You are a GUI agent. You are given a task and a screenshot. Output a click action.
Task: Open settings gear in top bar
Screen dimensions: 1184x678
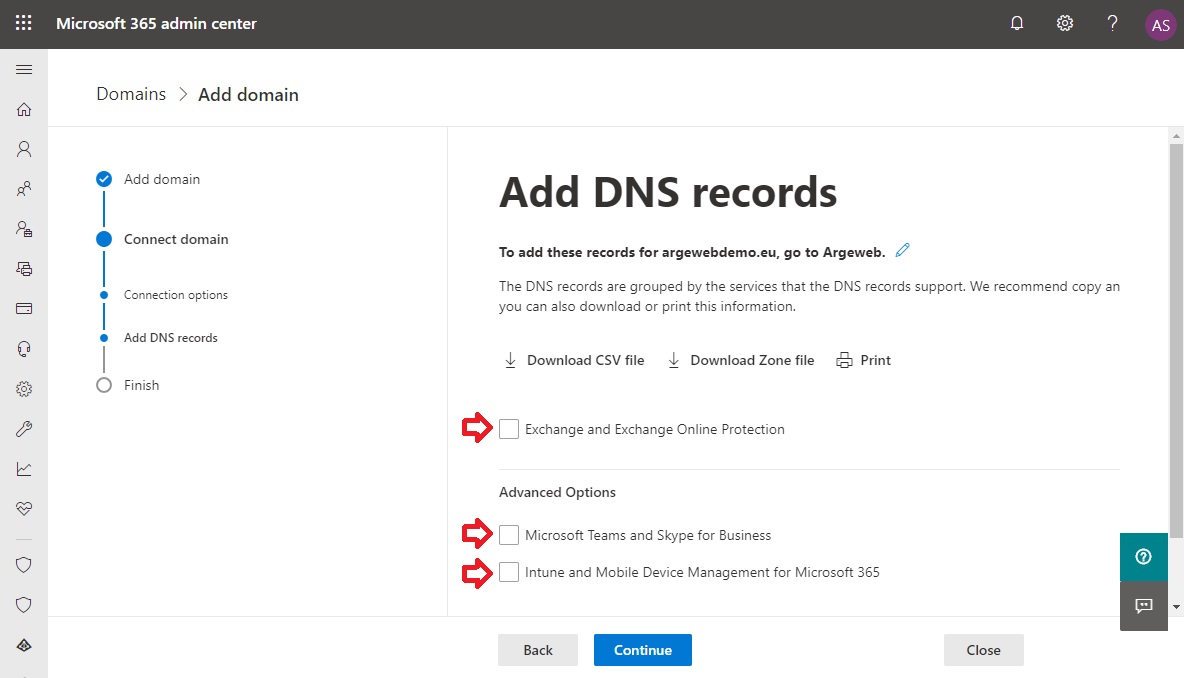(1065, 23)
